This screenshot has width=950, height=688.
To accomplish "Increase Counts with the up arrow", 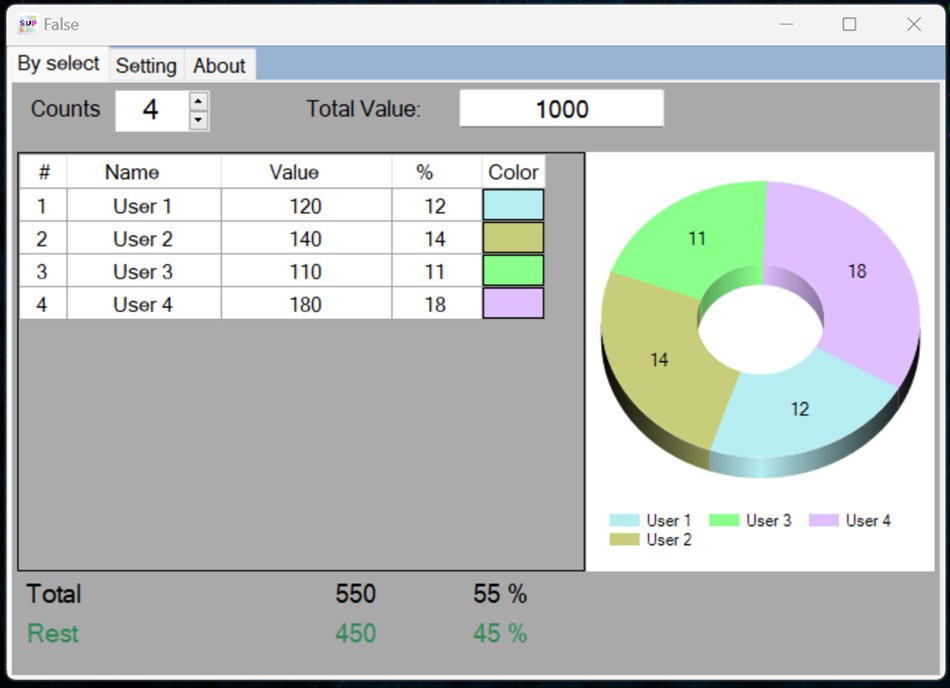I will click(198, 100).
